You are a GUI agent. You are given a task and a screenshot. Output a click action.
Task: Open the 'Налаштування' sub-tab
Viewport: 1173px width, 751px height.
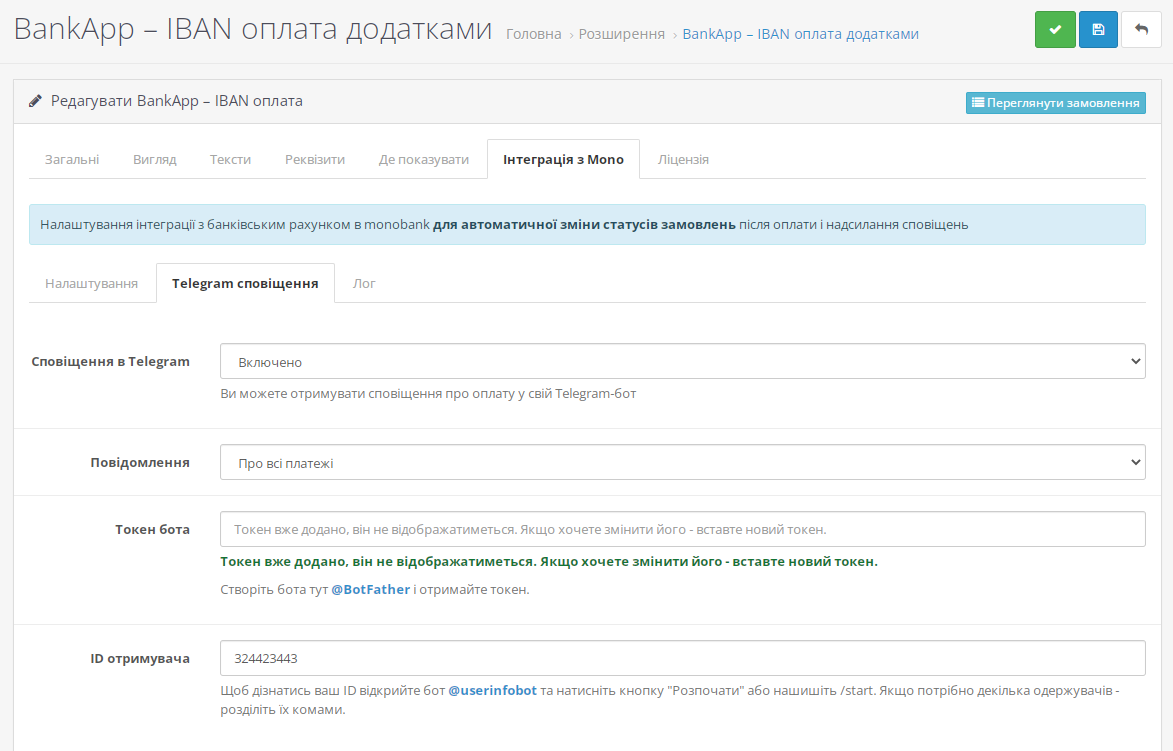(91, 284)
